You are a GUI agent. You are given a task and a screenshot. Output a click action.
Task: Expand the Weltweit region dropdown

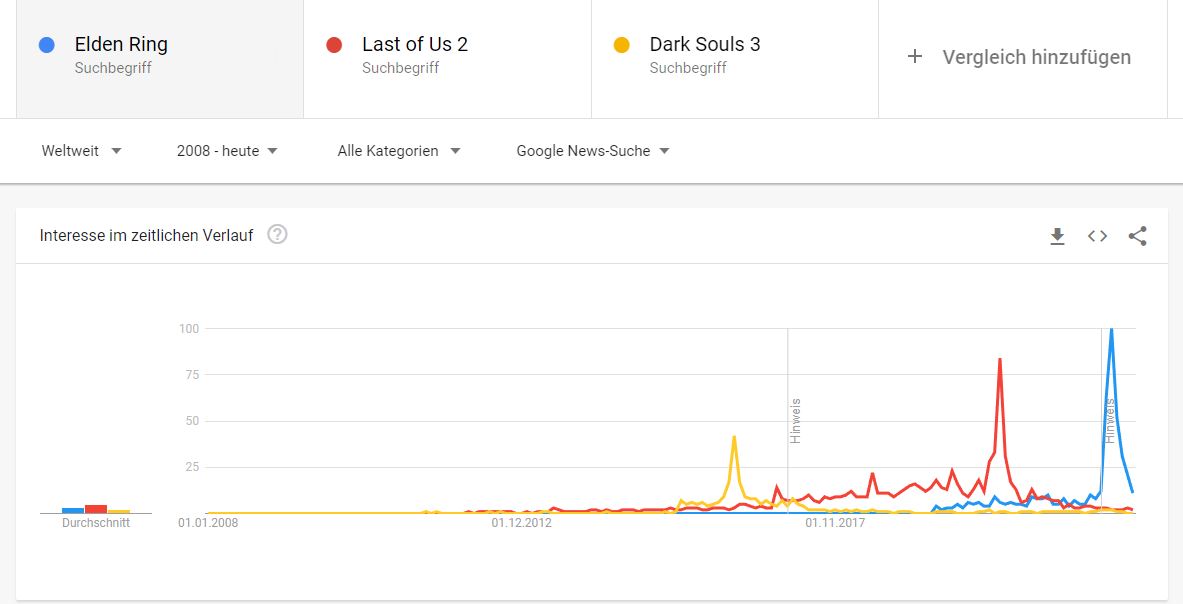click(x=81, y=151)
